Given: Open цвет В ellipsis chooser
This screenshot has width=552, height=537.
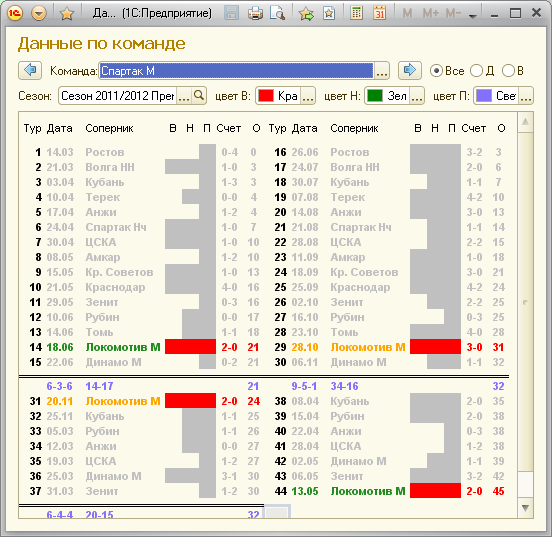Looking at the screenshot, I should (308, 96).
